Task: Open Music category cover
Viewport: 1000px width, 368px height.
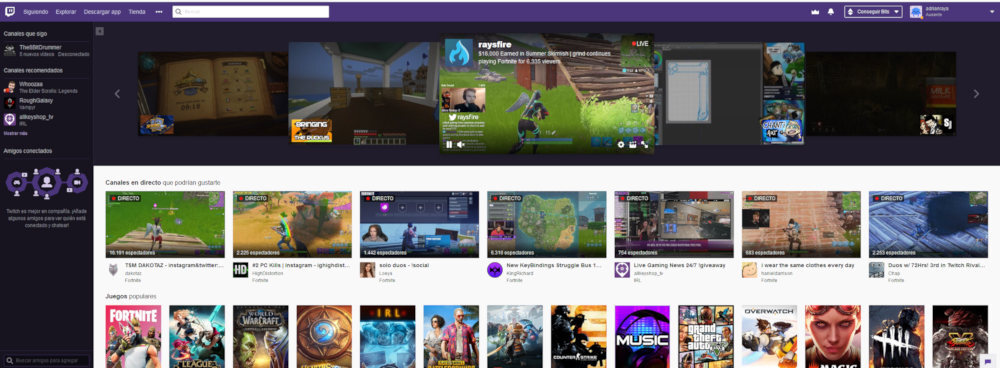Action: click(642, 337)
